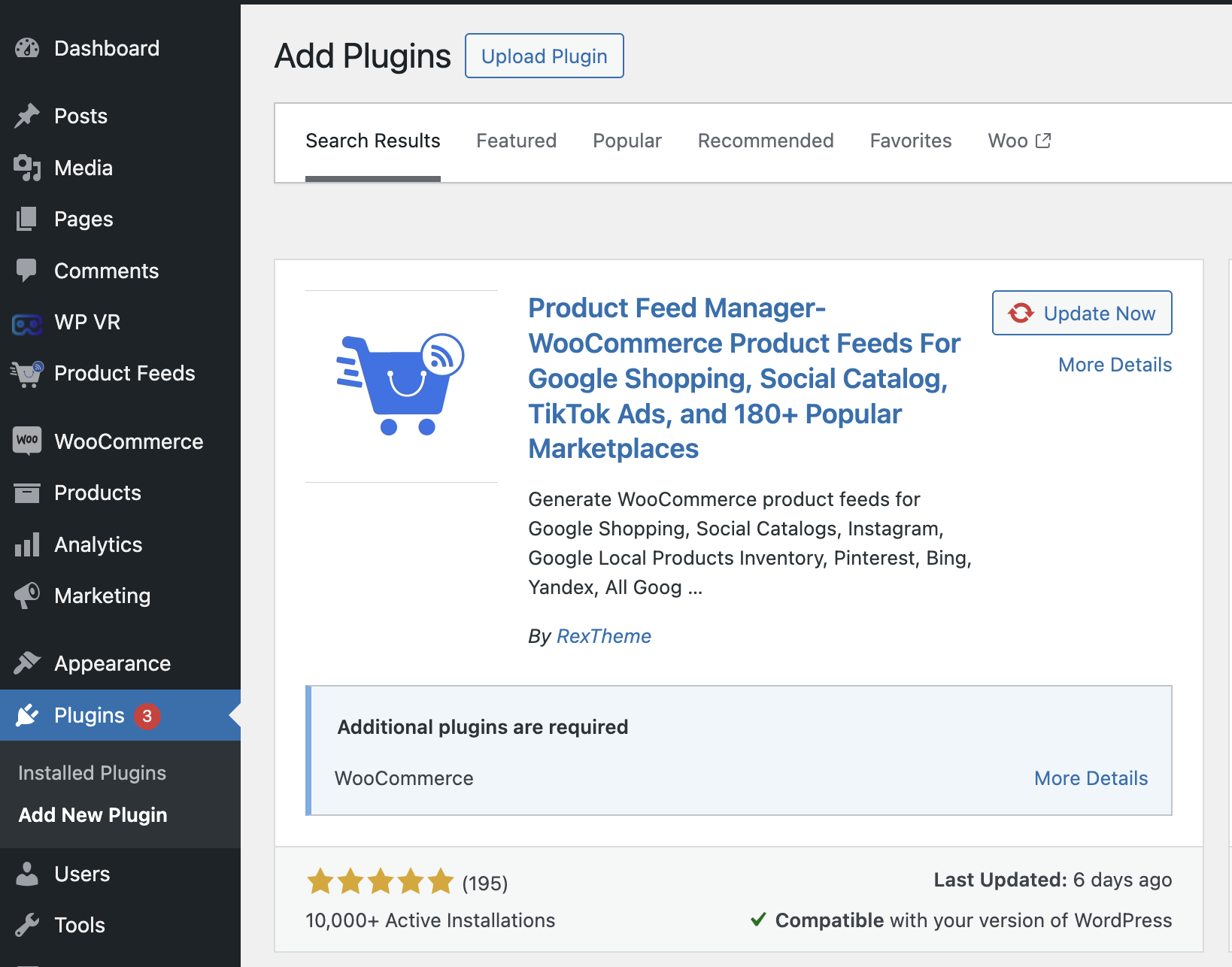Image resolution: width=1232 pixels, height=967 pixels.
Task: Click the Tools wrench icon
Action: [x=27, y=925]
